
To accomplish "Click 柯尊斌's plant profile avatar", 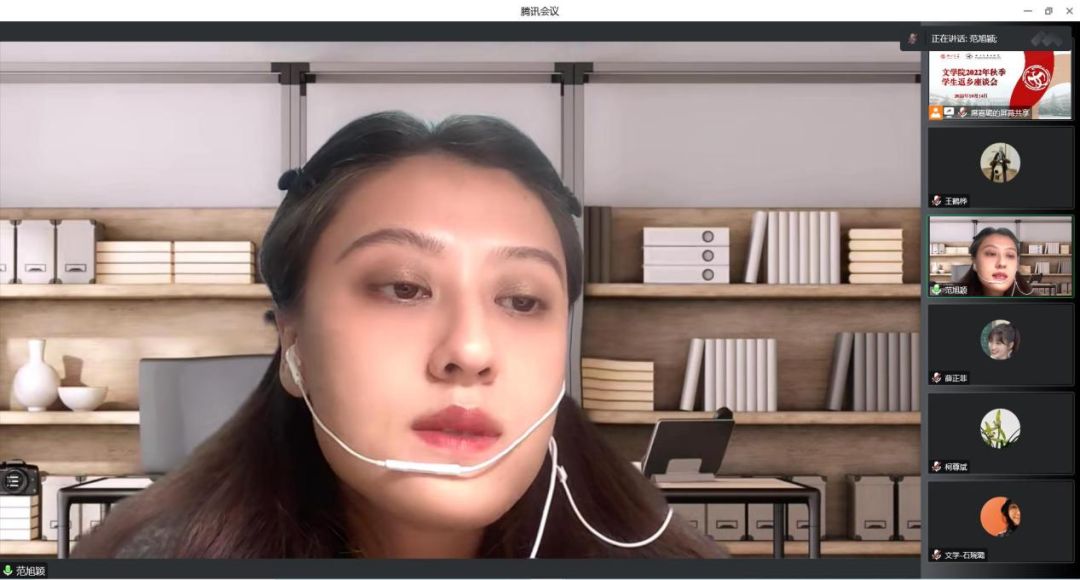I will coord(1000,427).
